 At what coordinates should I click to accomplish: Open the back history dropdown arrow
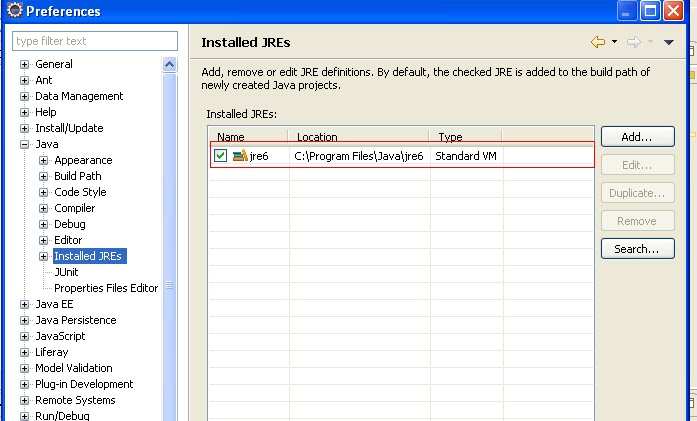(614, 41)
